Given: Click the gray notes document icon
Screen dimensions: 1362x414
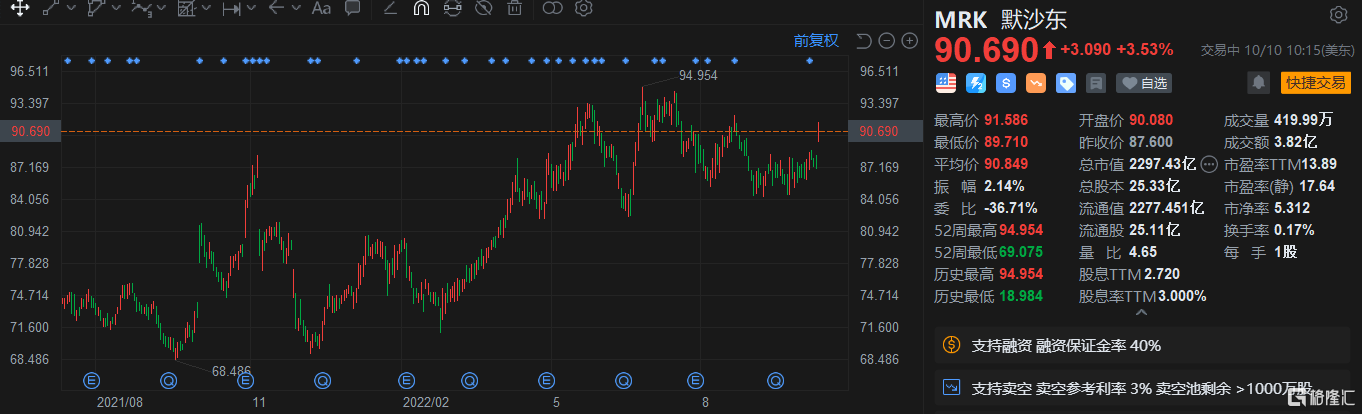Looking at the screenshot, I should click(1096, 83).
